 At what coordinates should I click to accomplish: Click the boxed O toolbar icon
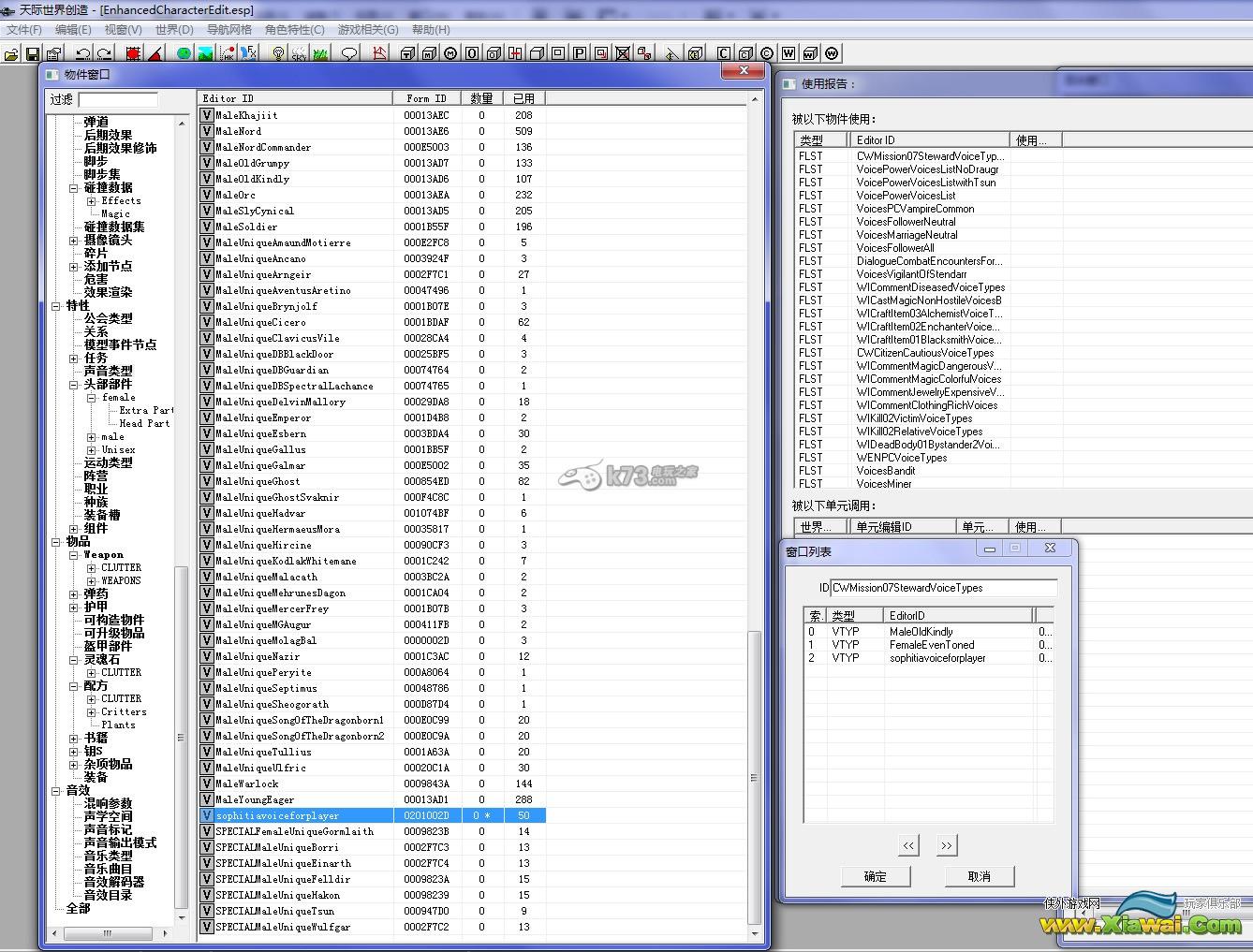(x=472, y=53)
